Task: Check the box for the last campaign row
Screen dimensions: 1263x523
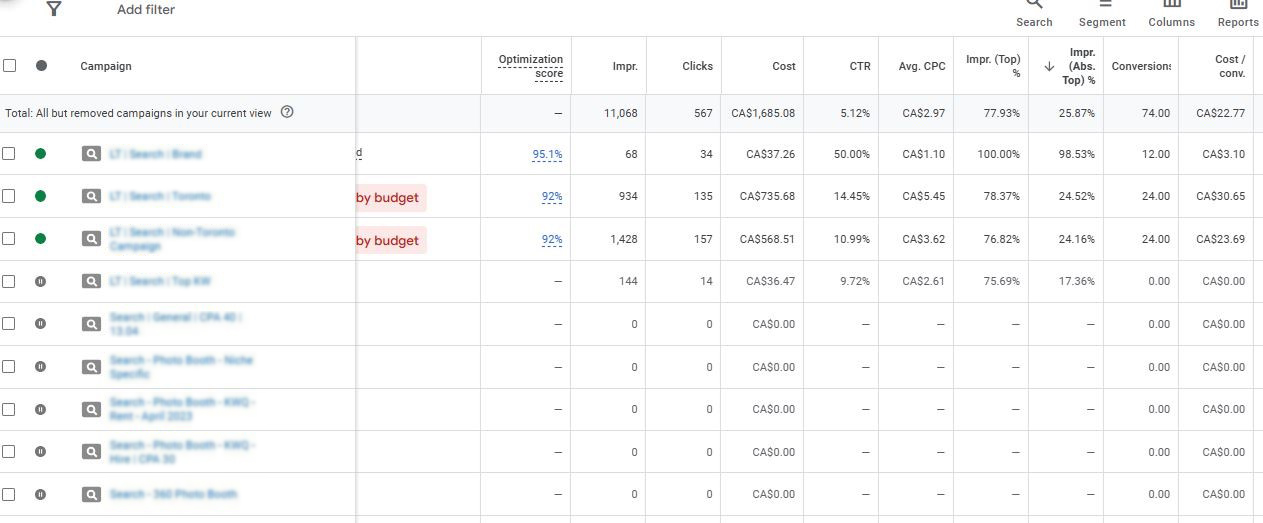Action: point(9,494)
